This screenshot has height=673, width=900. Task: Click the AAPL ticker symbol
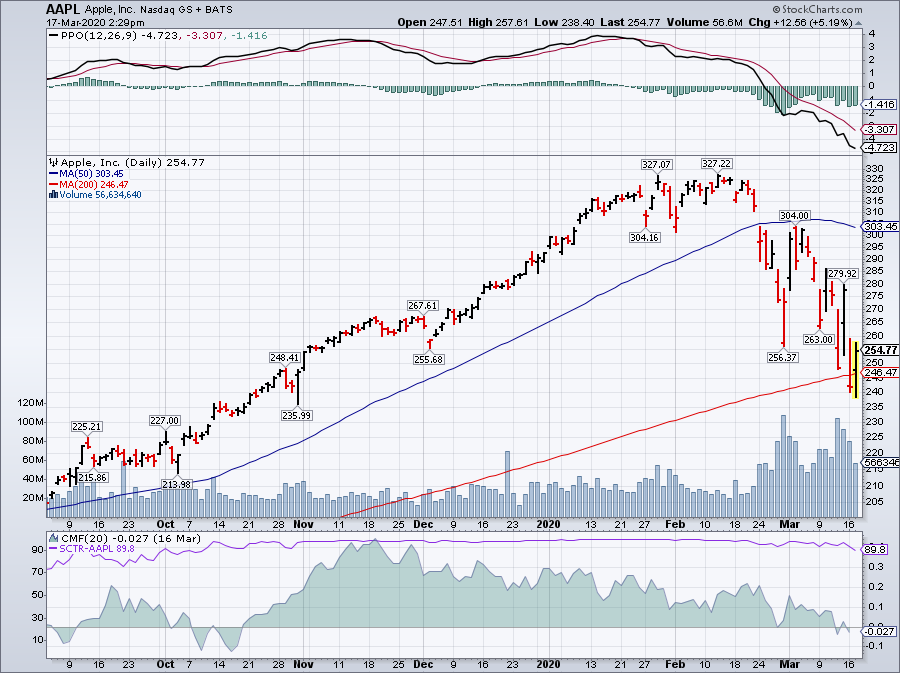click(64, 10)
